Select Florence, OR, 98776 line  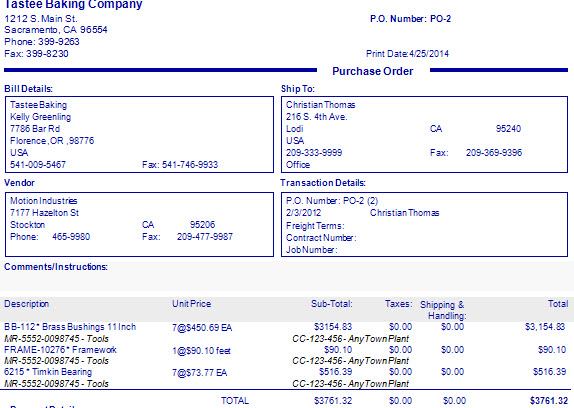52,141
